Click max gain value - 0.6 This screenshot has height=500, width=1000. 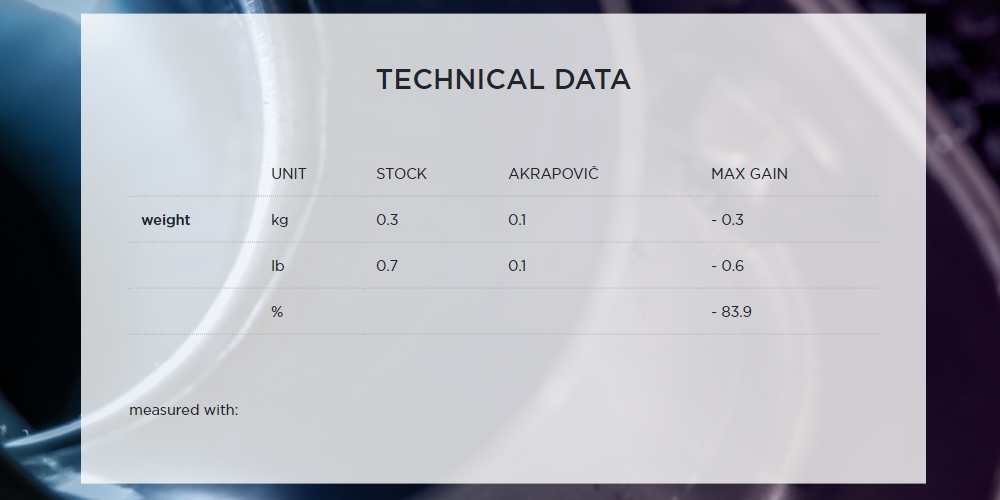(728, 266)
